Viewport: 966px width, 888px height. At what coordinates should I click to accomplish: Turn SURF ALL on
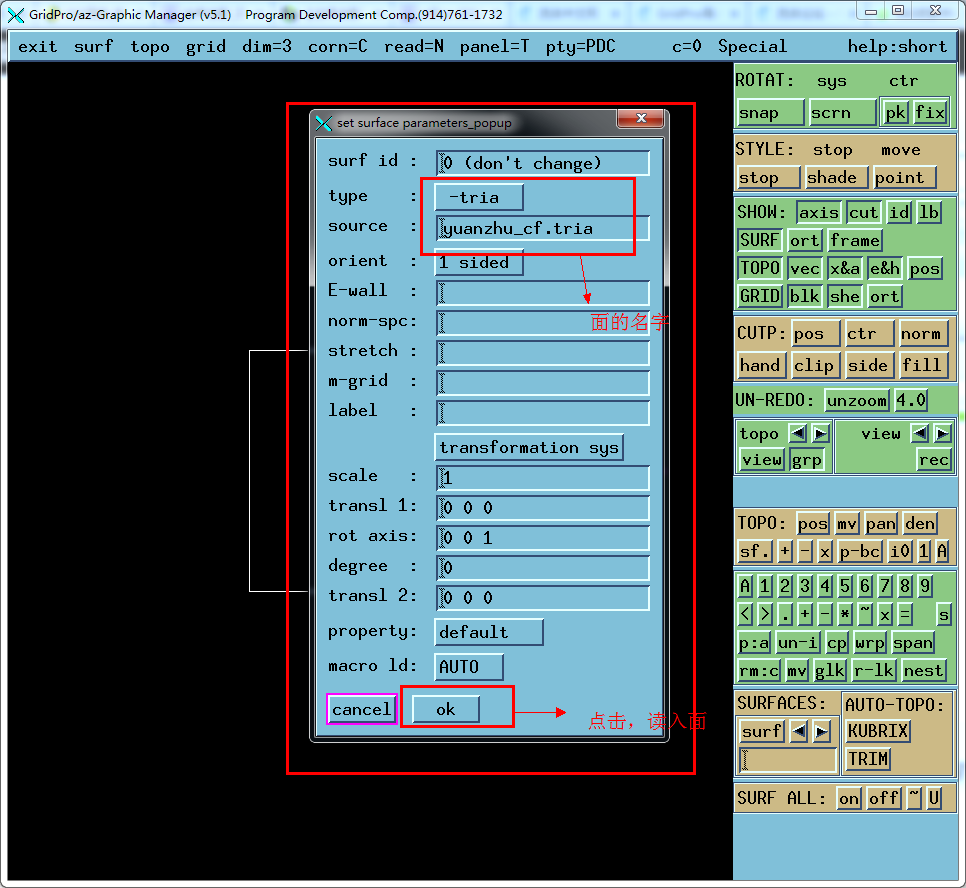(848, 798)
